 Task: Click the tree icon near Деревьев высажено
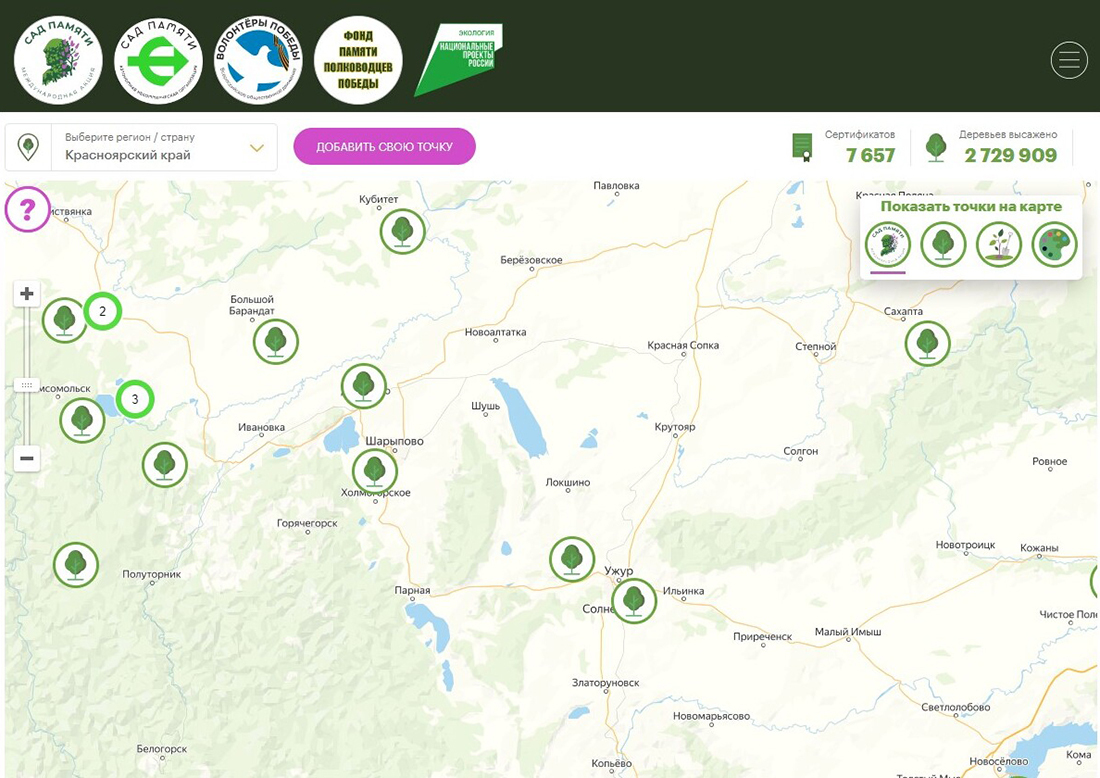point(935,147)
